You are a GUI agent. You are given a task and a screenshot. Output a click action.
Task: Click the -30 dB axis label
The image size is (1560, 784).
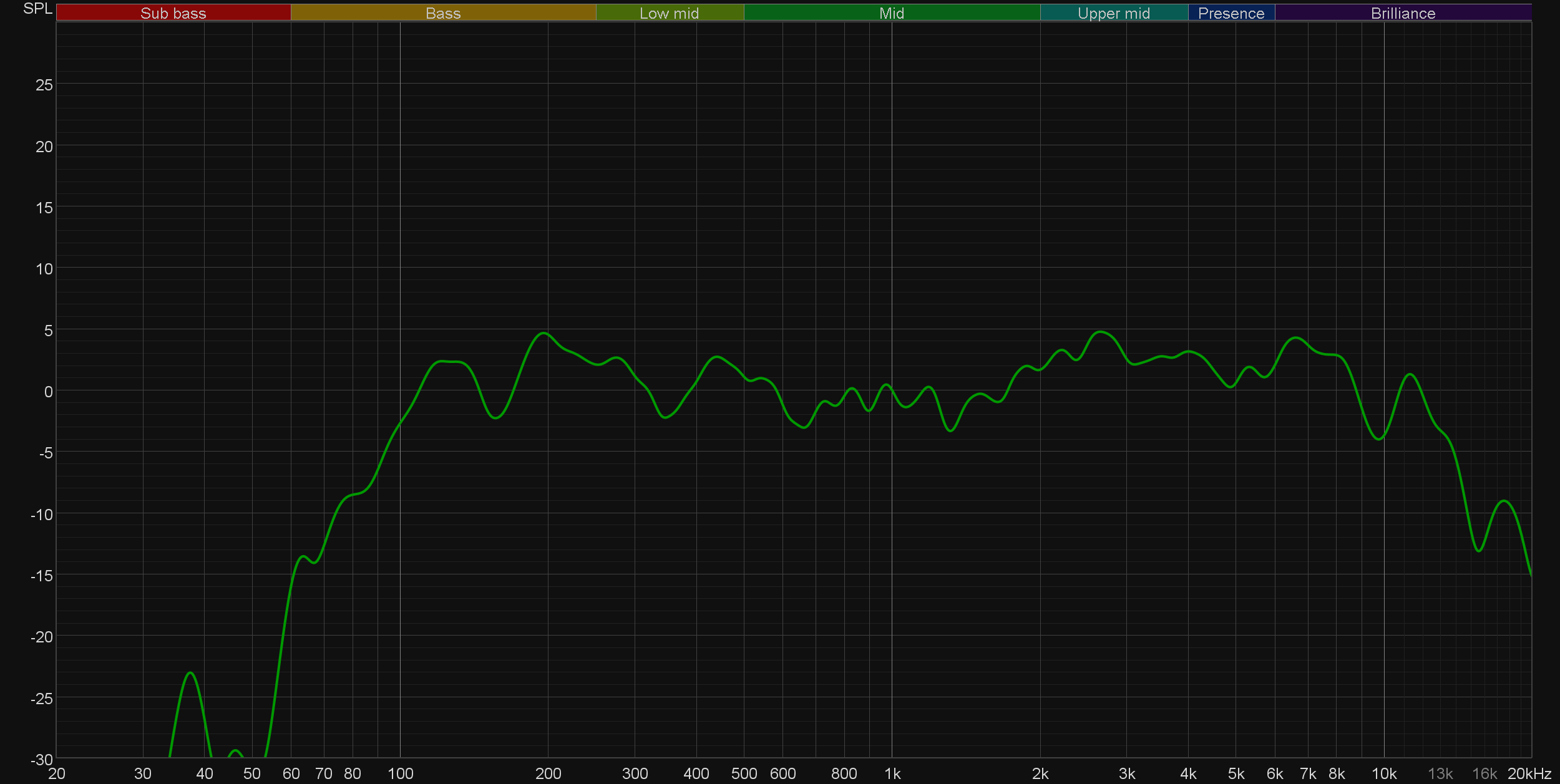(x=42, y=760)
